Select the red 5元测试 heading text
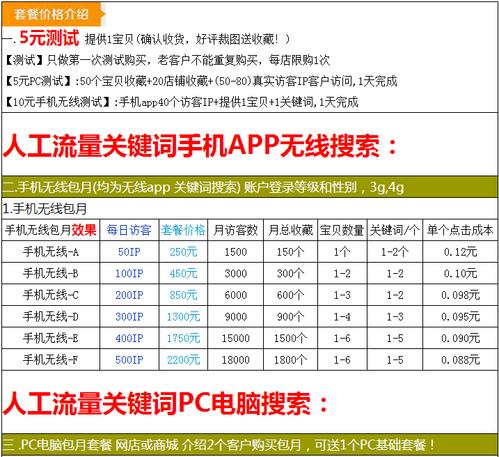This screenshot has width=499, height=457. tap(49, 38)
